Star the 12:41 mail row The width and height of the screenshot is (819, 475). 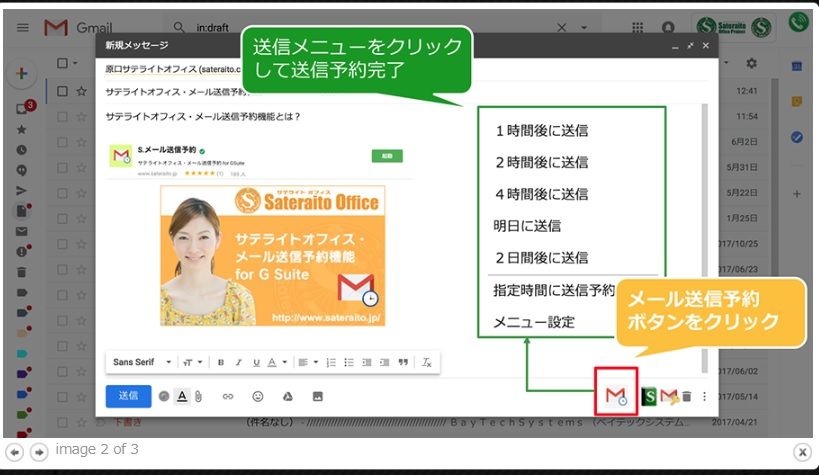81,91
